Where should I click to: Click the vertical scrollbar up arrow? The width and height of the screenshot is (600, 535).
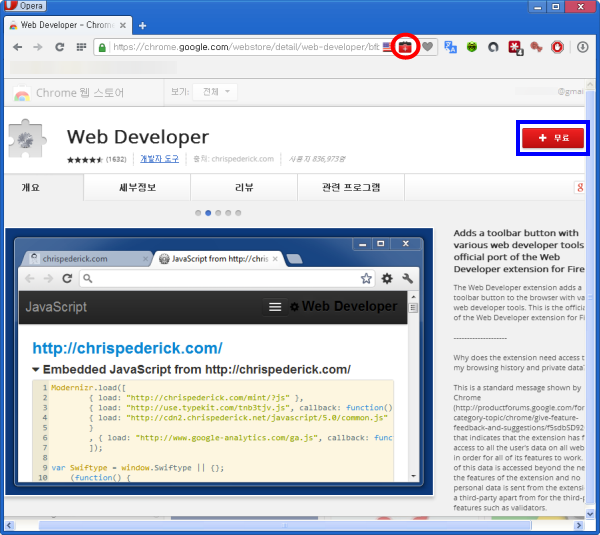click(x=590, y=85)
